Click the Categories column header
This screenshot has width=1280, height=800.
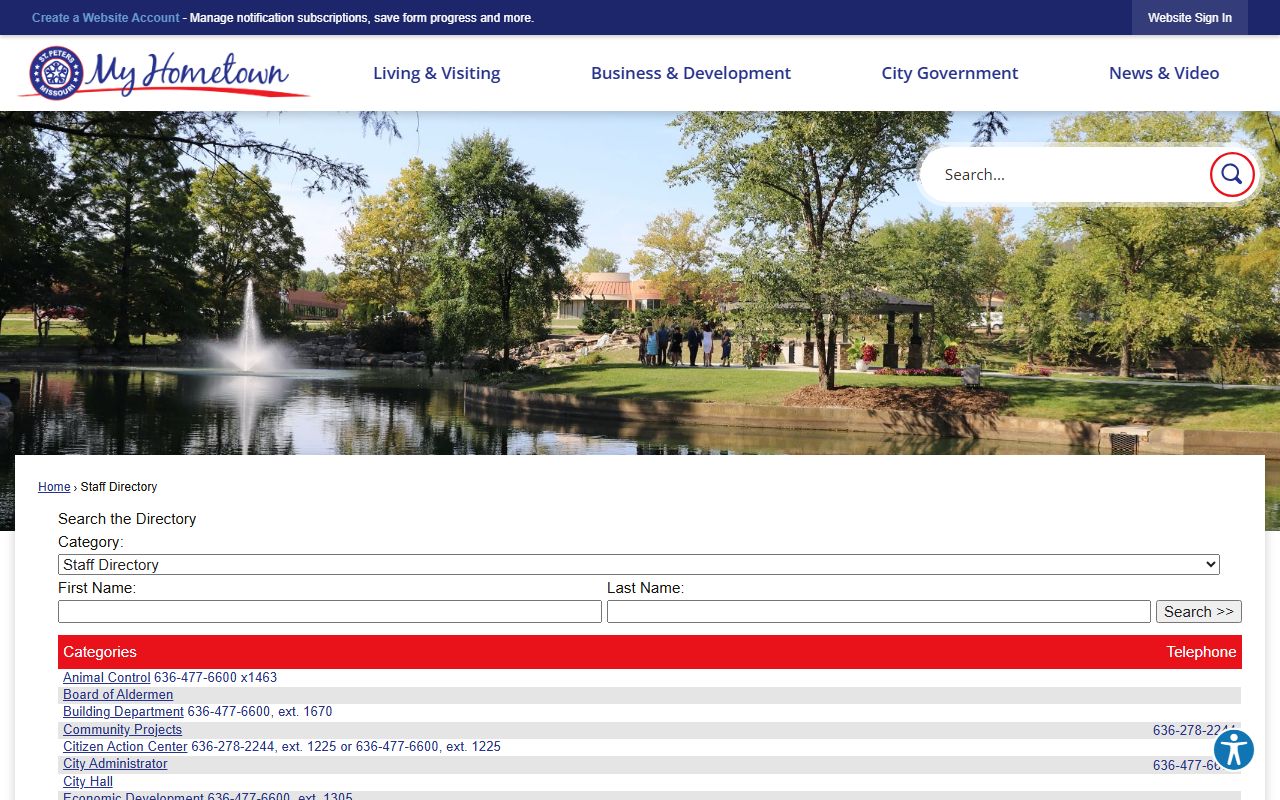100,652
